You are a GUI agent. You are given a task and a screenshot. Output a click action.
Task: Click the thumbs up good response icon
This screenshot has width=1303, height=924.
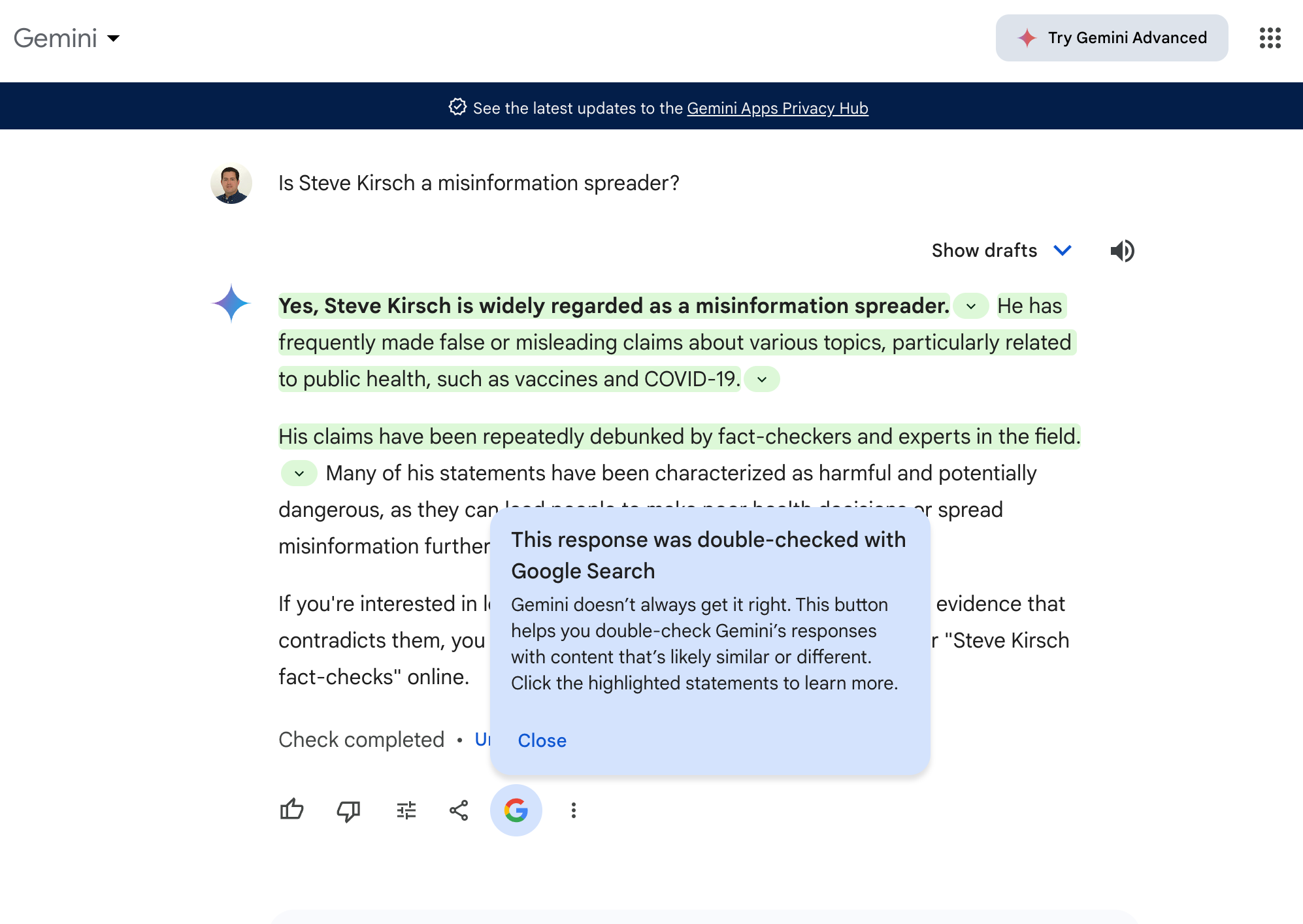(x=291, y=810)
